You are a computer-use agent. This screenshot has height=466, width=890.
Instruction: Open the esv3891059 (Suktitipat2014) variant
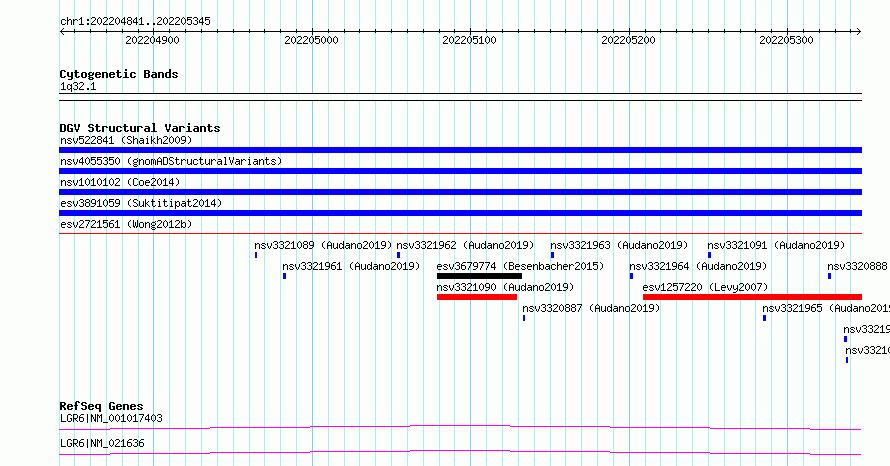(x=141, y=203)
